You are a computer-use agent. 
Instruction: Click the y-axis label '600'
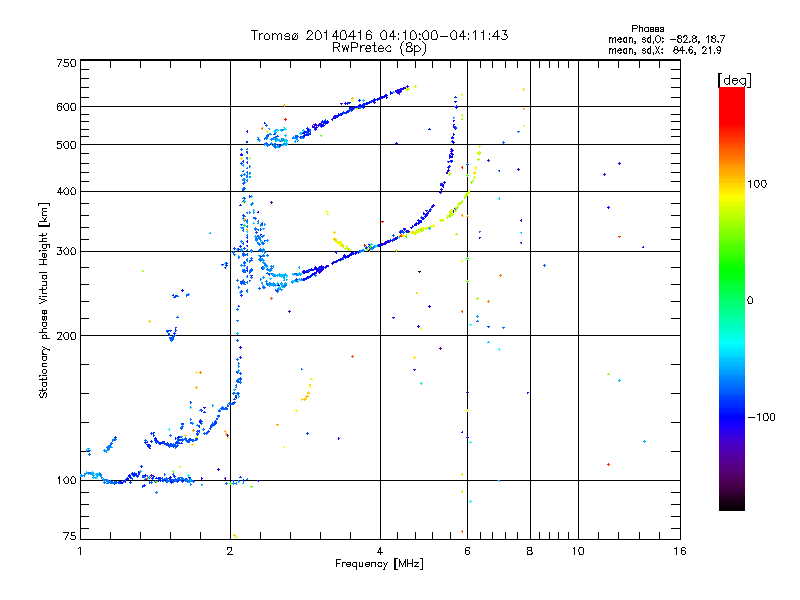[66, 107]
